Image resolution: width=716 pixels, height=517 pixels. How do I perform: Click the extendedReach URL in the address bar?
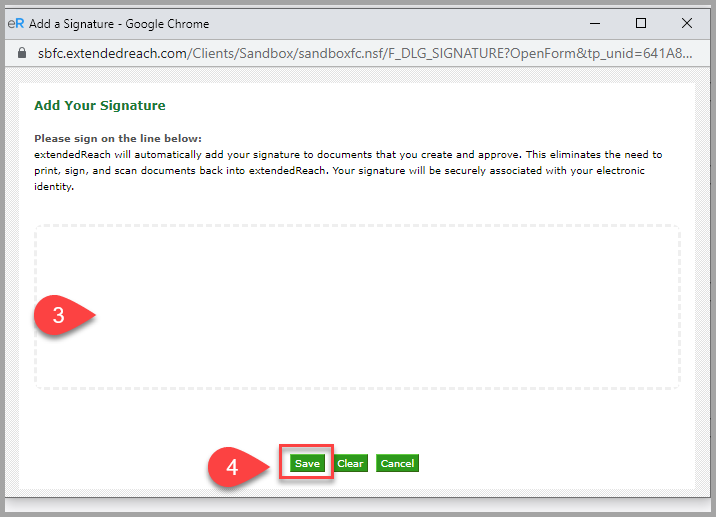[x=365, y=53]
